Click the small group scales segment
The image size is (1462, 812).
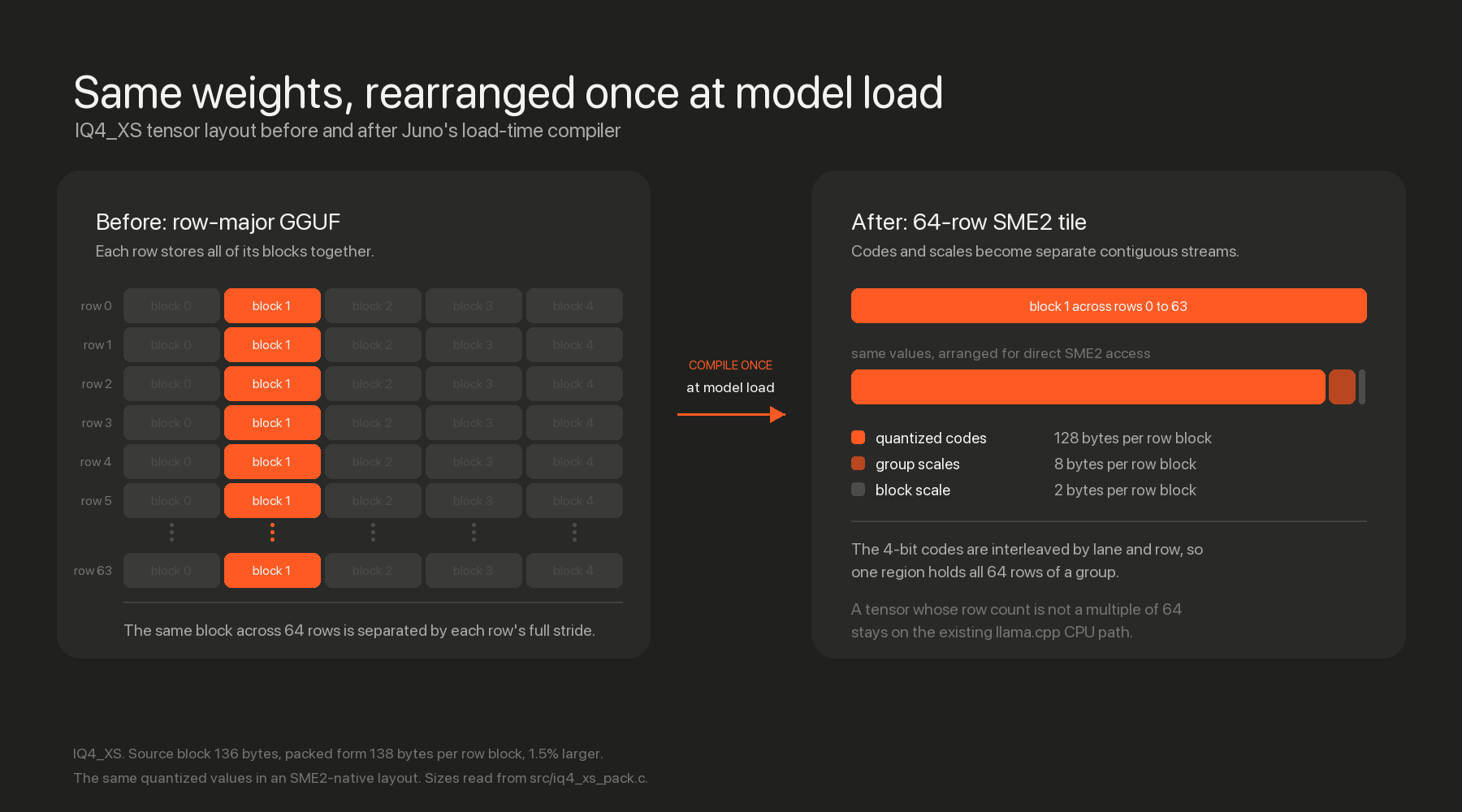(x=1342, y=387)
